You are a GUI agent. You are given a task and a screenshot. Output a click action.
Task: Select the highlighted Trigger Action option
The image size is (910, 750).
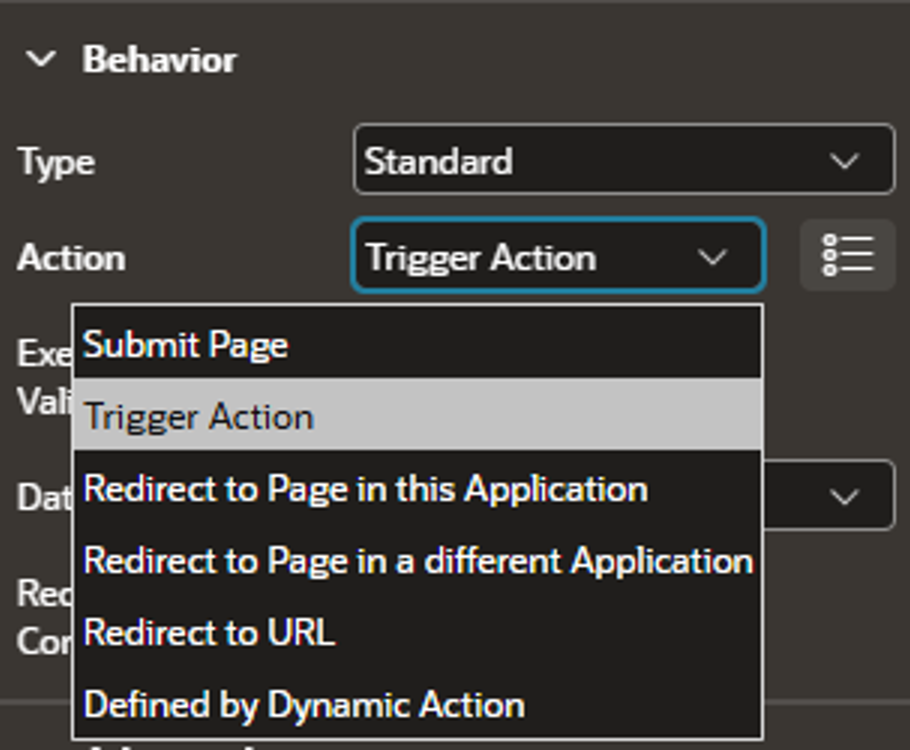417,416
